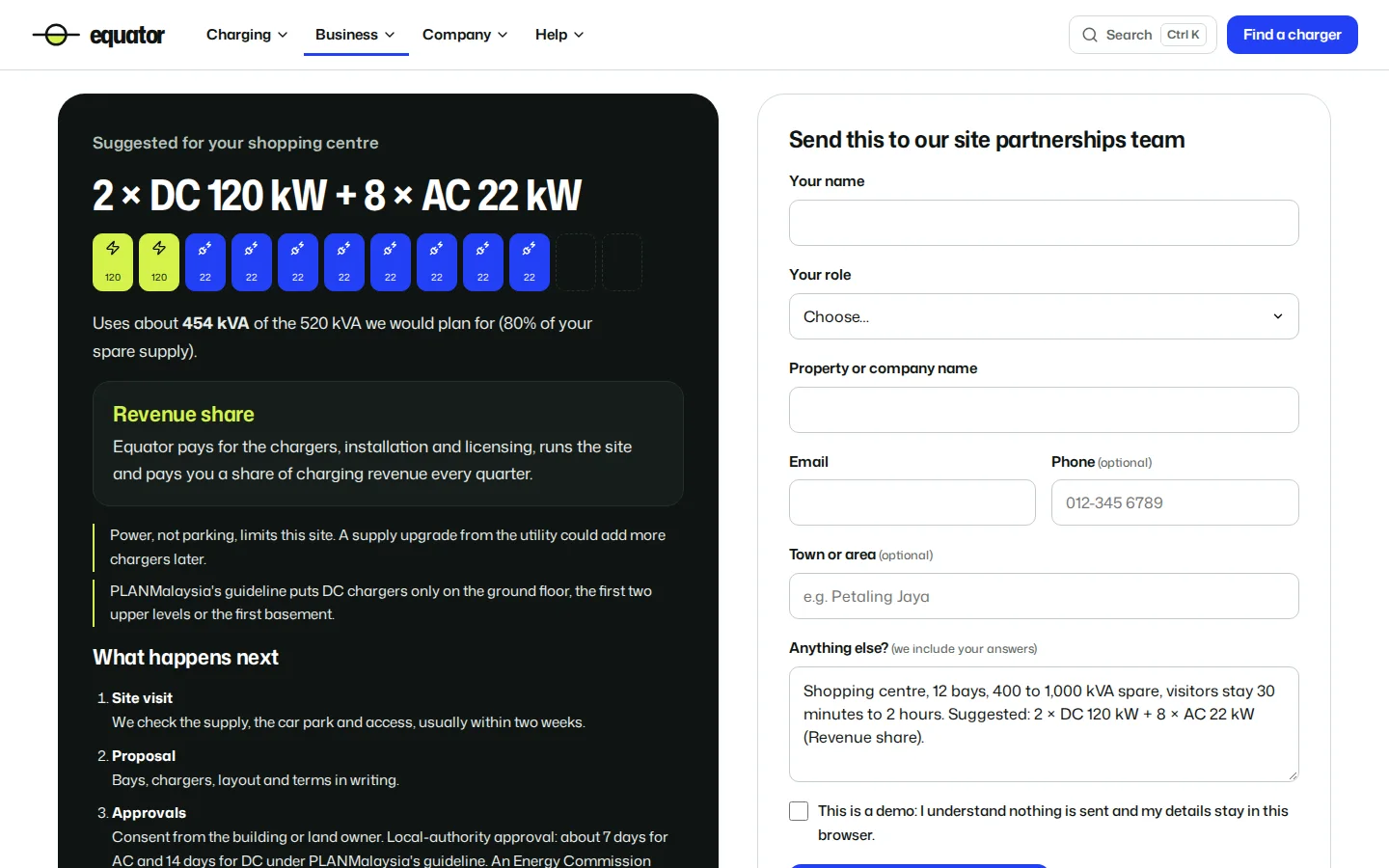
Task: Click the "Anything else?" field label
Action: point(838,648)
